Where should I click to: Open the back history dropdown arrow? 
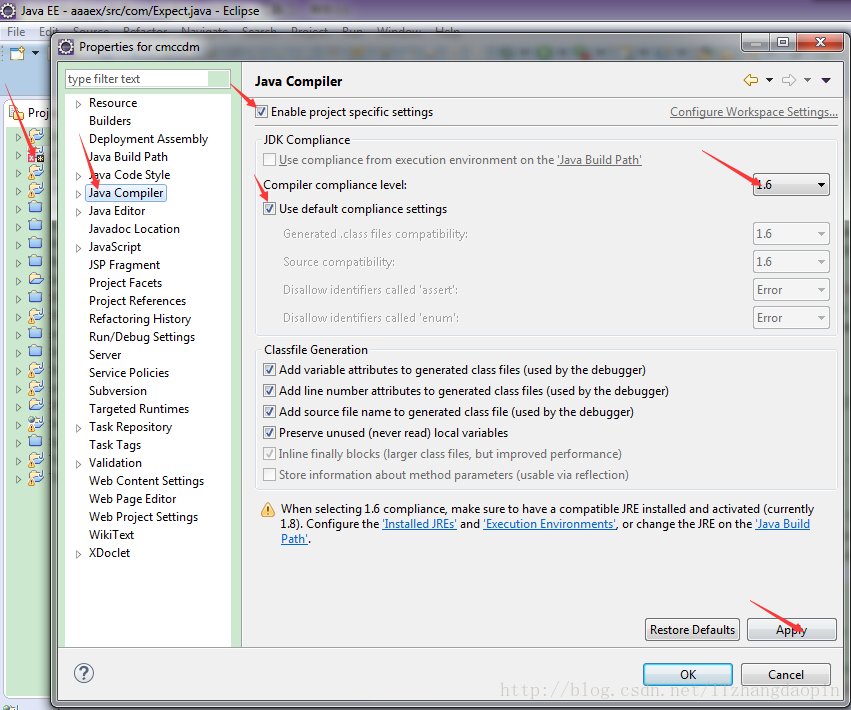tap(769, 80)
